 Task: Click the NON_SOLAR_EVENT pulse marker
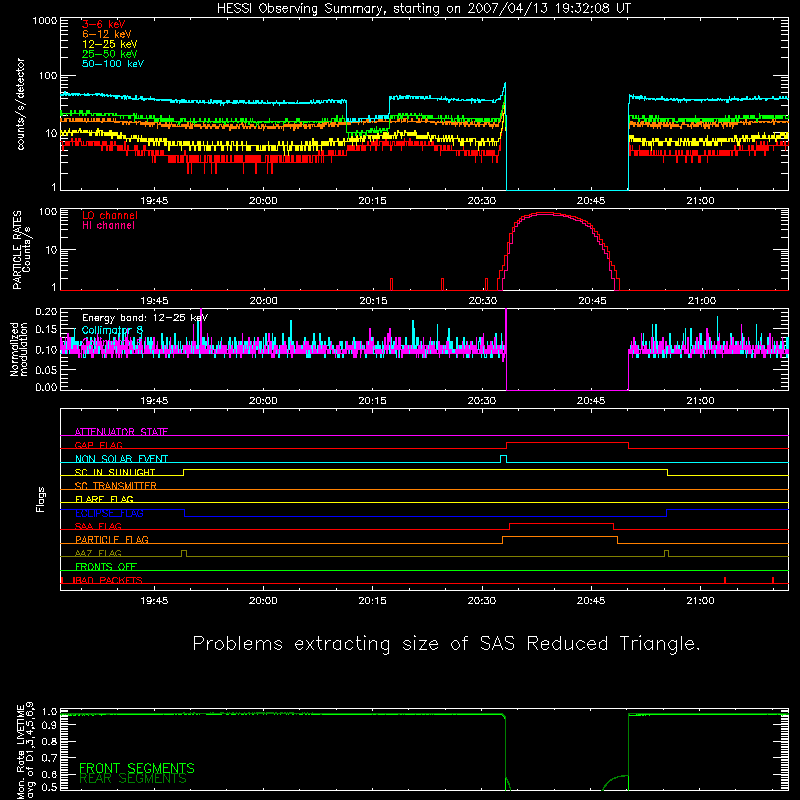point(503,458)
